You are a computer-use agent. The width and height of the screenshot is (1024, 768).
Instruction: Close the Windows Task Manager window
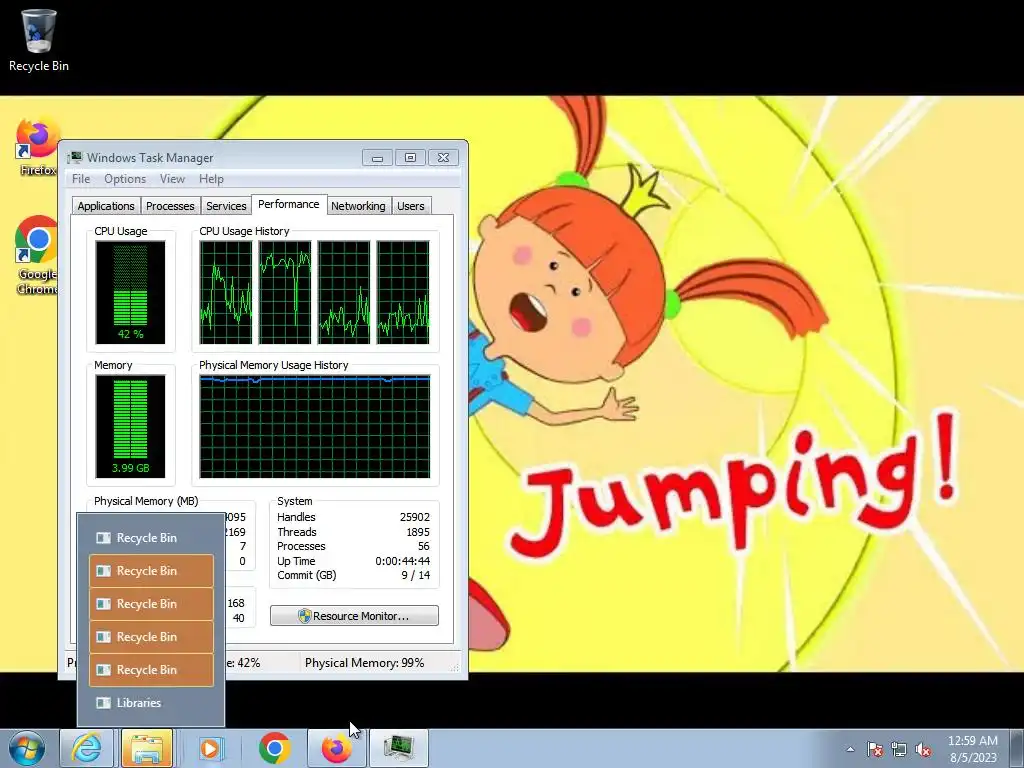tap(443, 157)
